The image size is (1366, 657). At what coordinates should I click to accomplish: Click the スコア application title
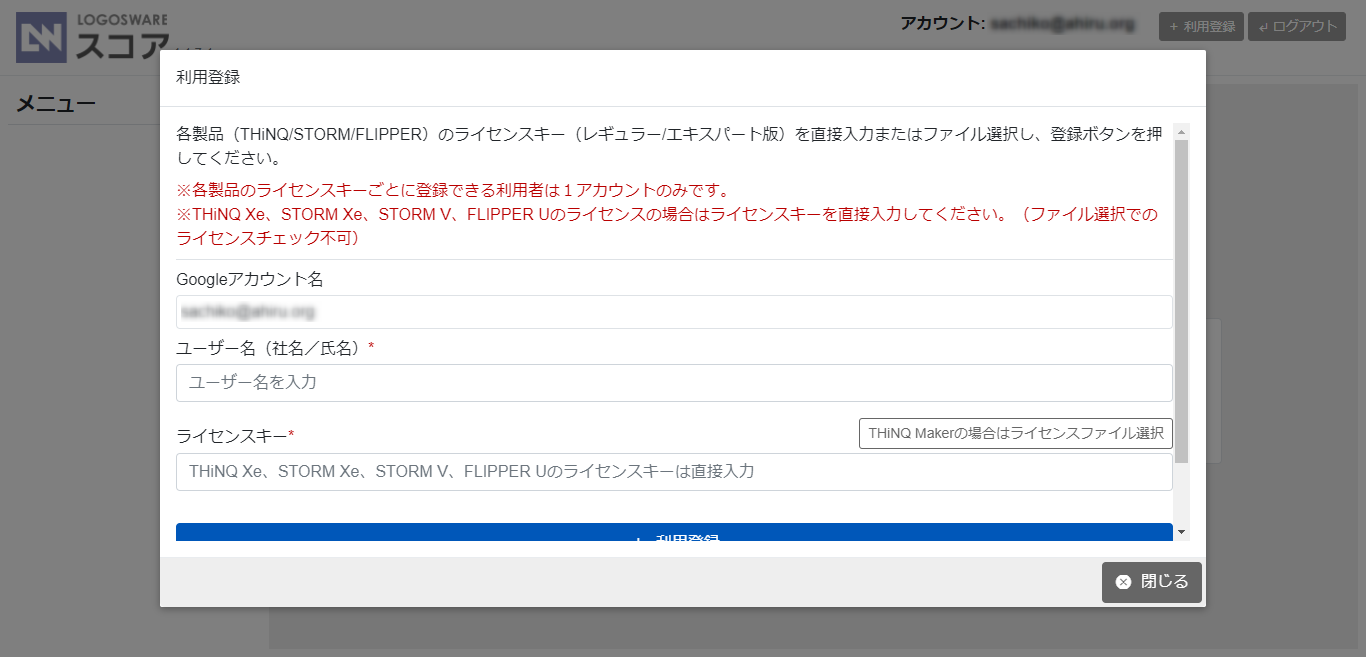click(122, 46)
